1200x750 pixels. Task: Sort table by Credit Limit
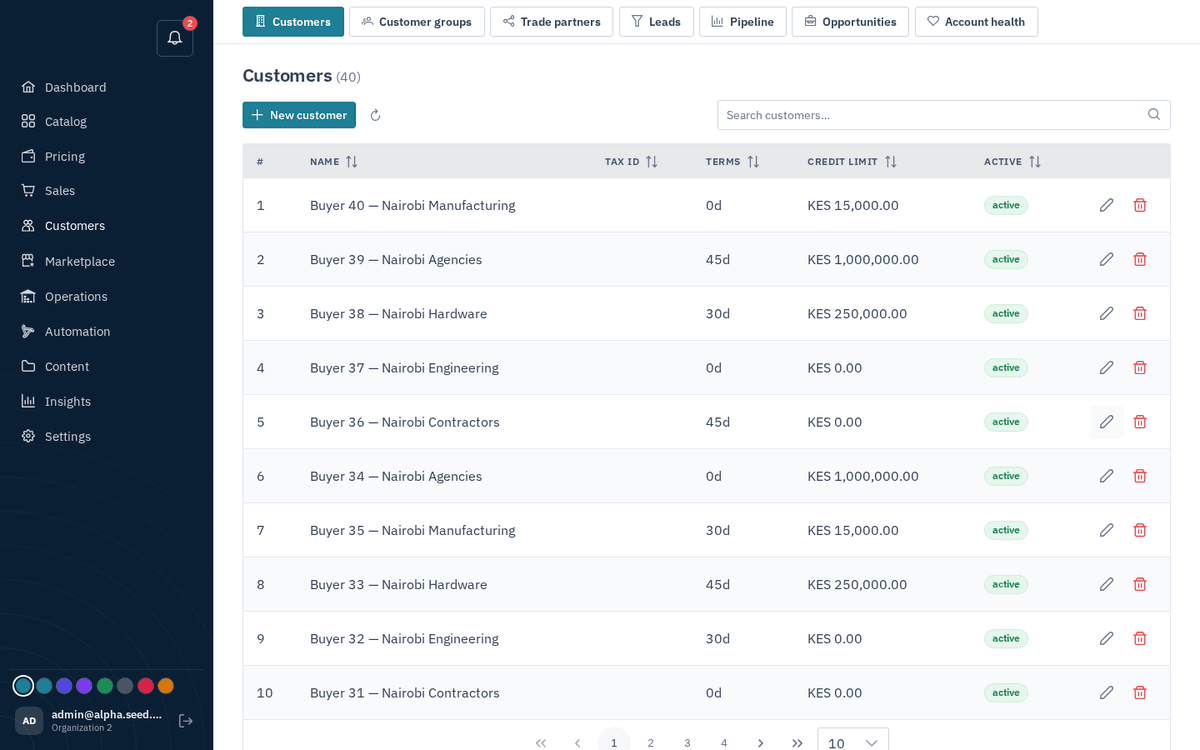[x=891, y=162]
